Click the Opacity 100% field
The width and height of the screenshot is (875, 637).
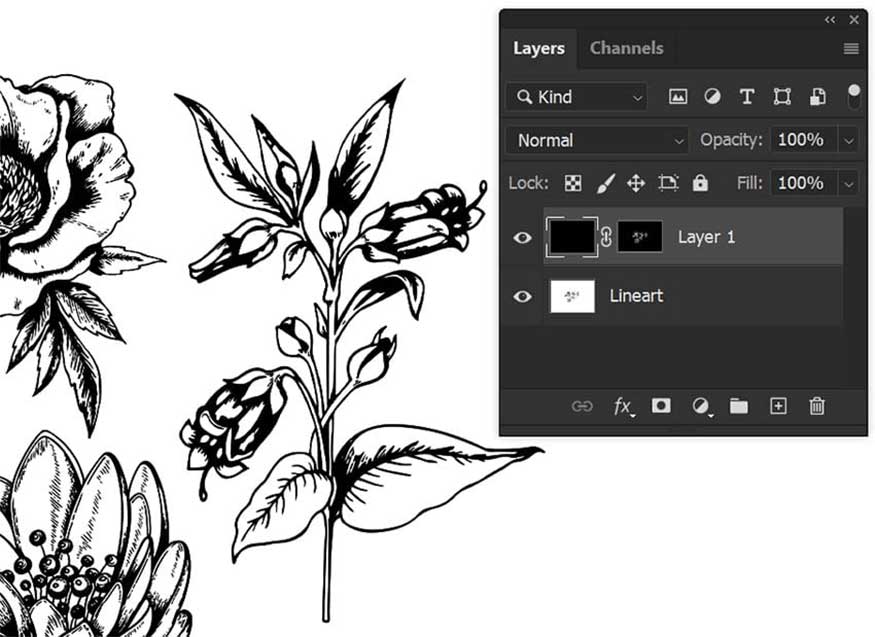pos(804,140)
